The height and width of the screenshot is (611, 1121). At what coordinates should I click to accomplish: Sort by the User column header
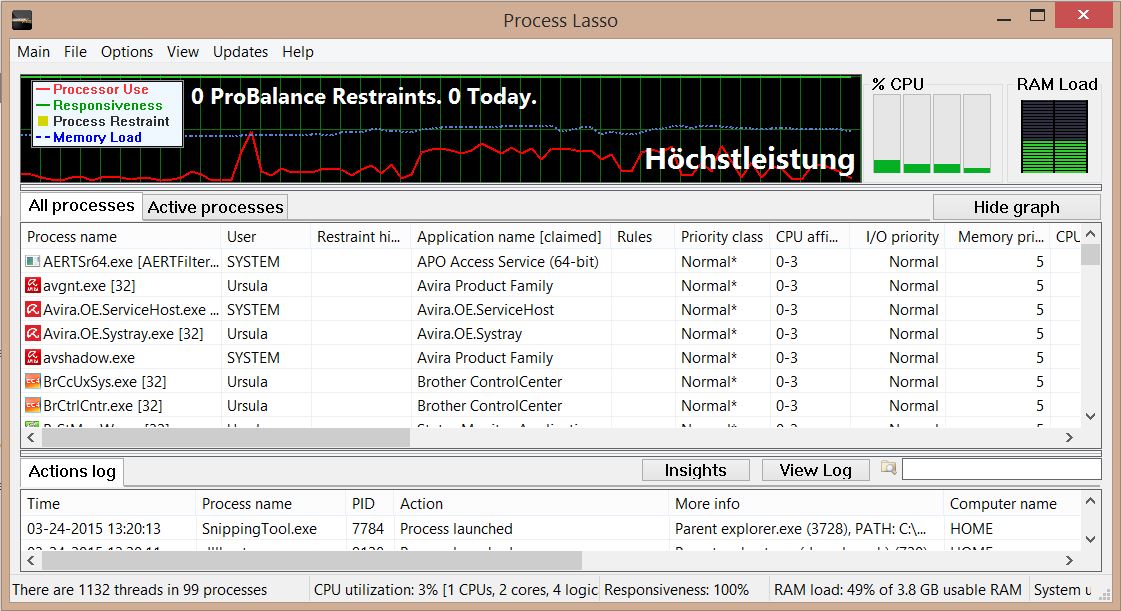(x=266, y=237)
